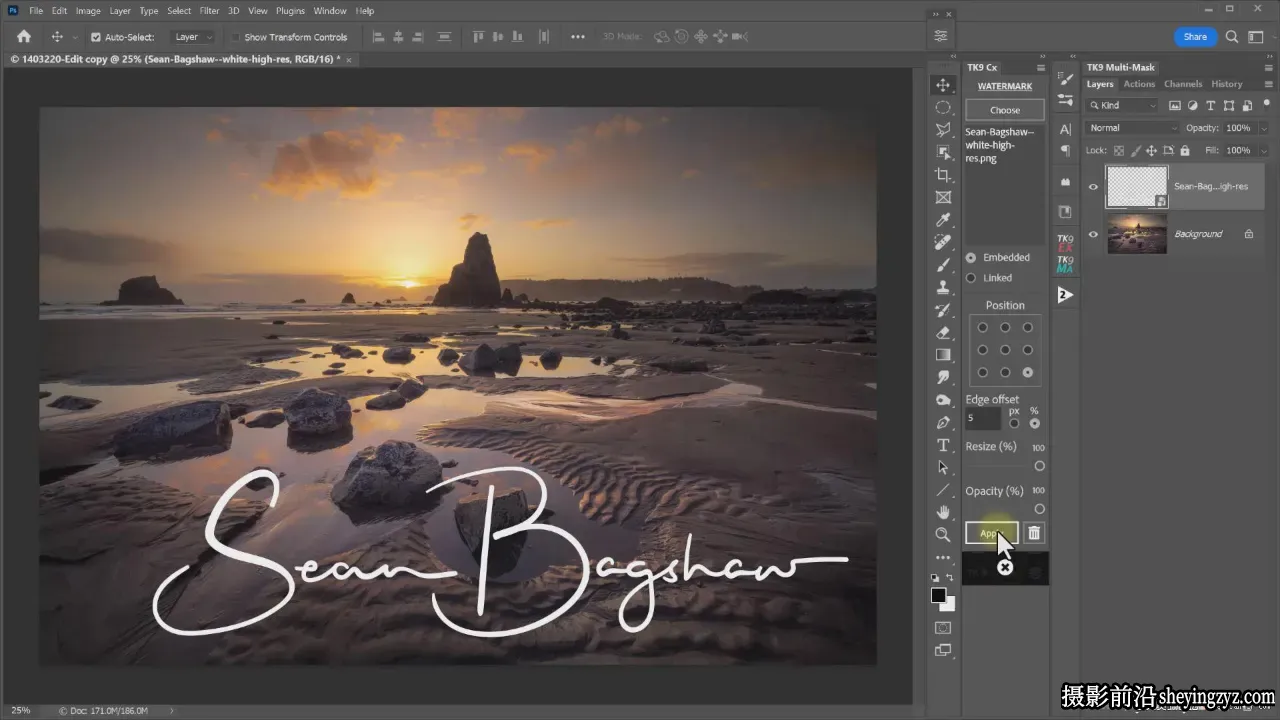The image size is (1280, 720).
Task: Select the Path Selection tool
Action: [x=943, y=467]
